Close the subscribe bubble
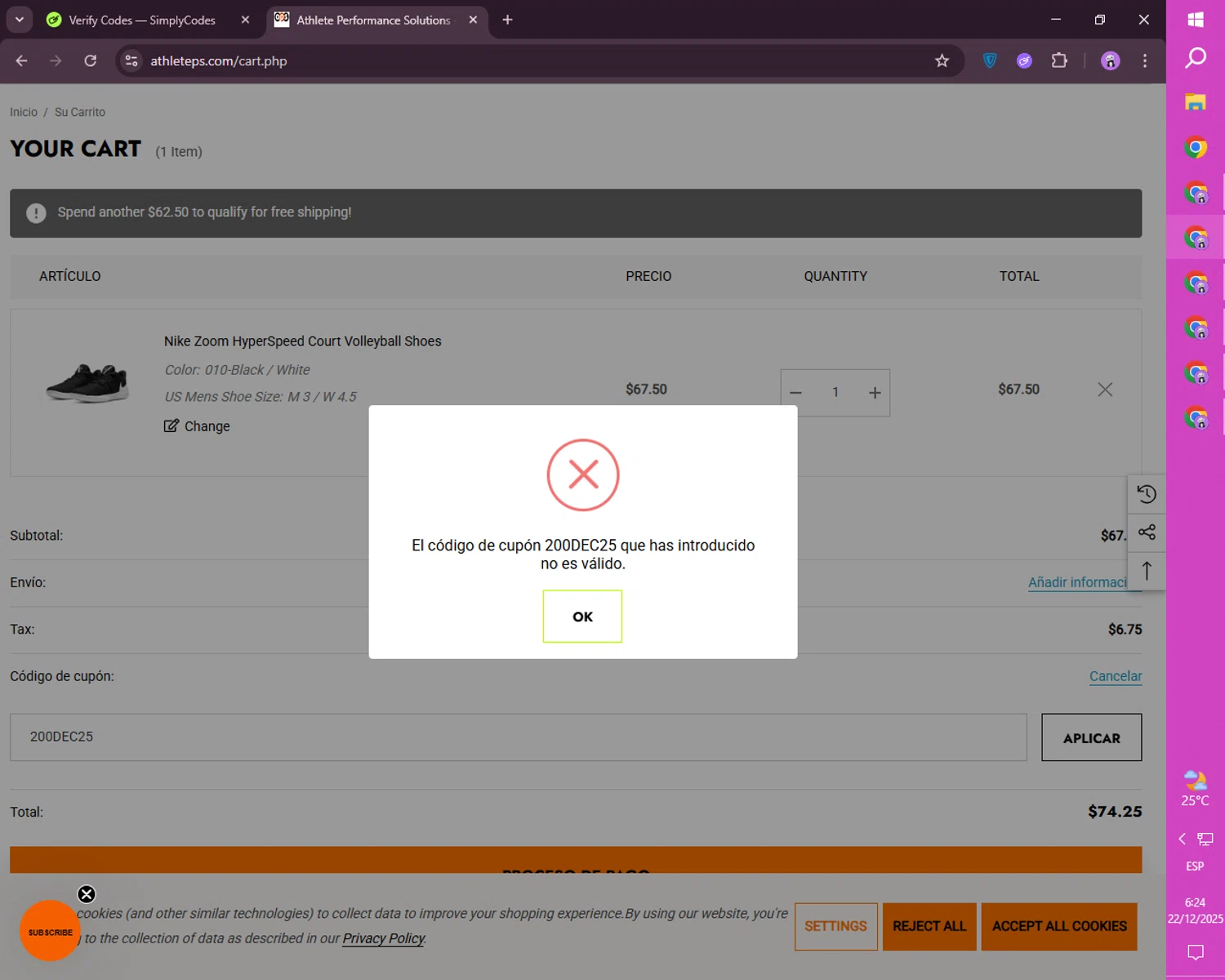 click(x=87, y=894)
